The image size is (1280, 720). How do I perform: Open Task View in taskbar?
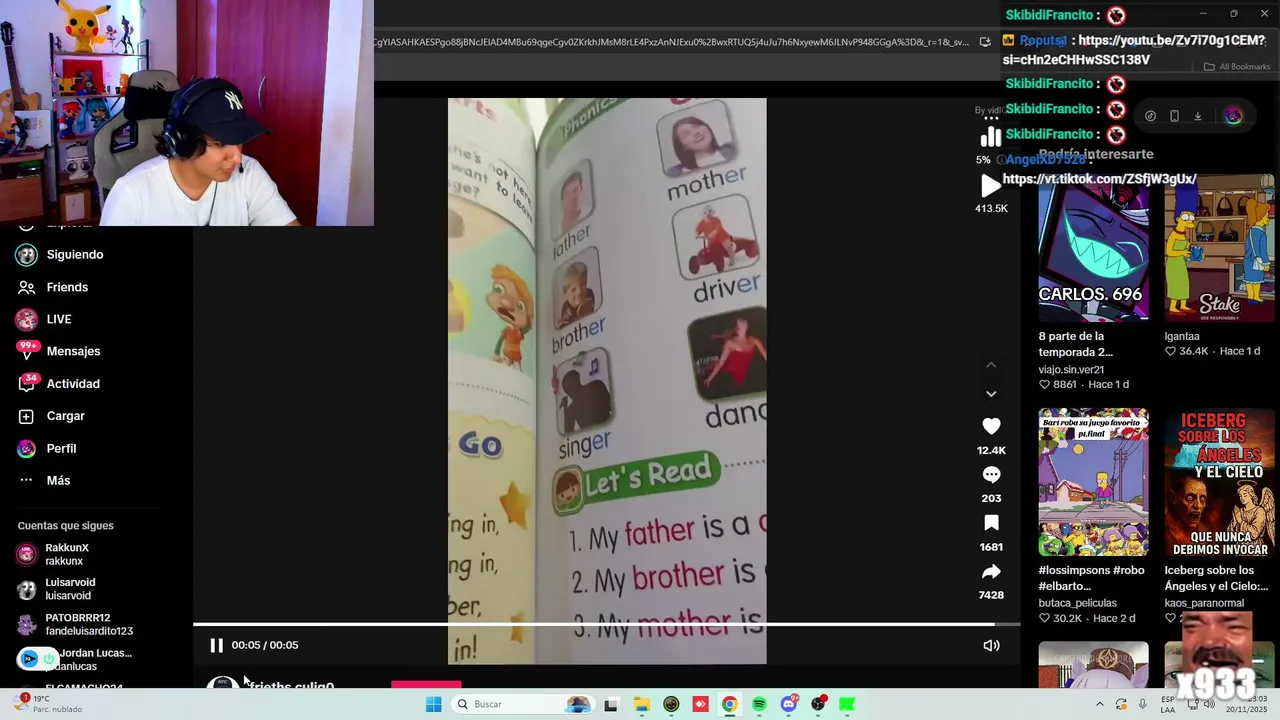point(611,704)
